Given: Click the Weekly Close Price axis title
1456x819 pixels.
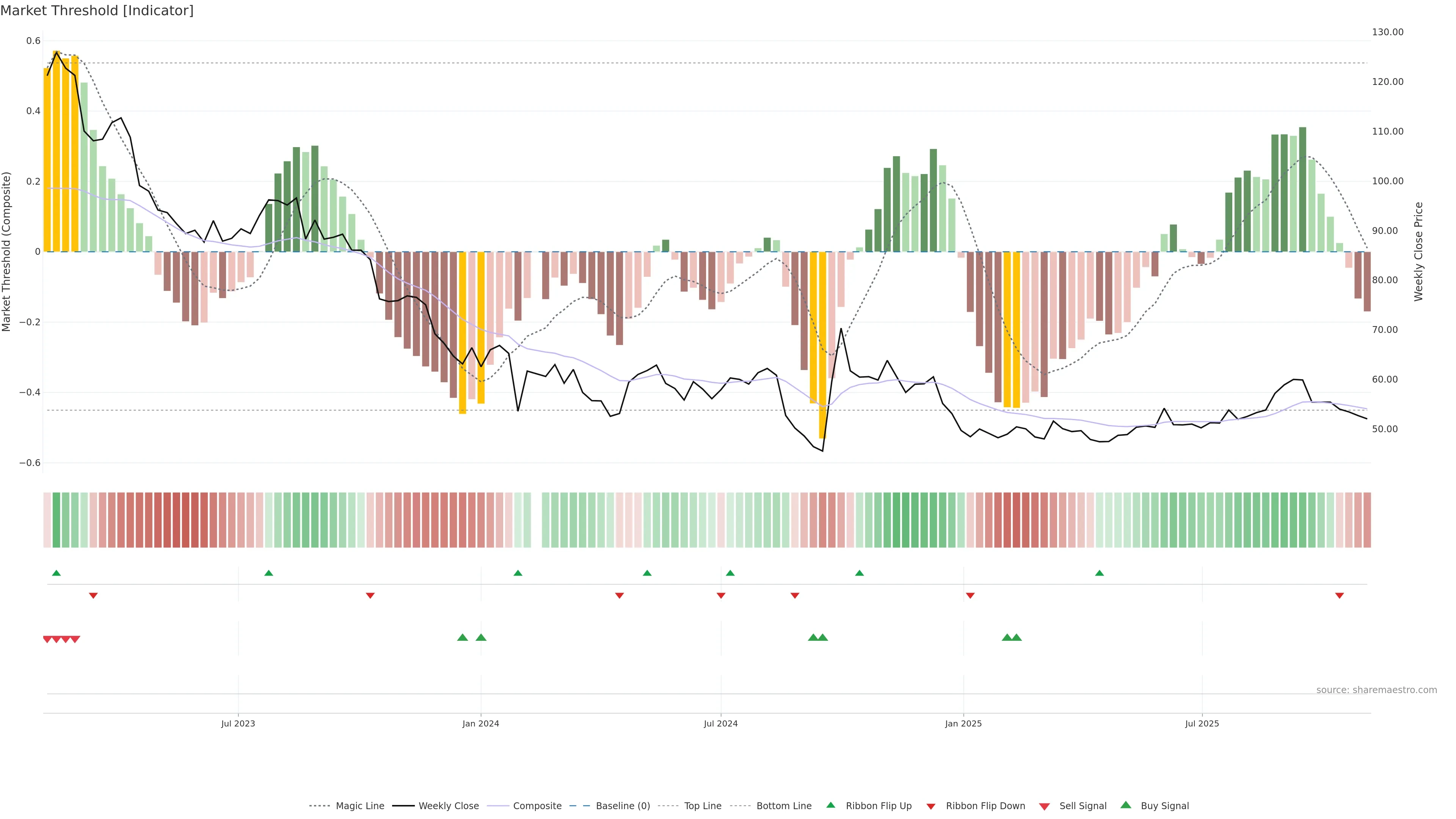Looking at the screenshot, I should 1418,251.
